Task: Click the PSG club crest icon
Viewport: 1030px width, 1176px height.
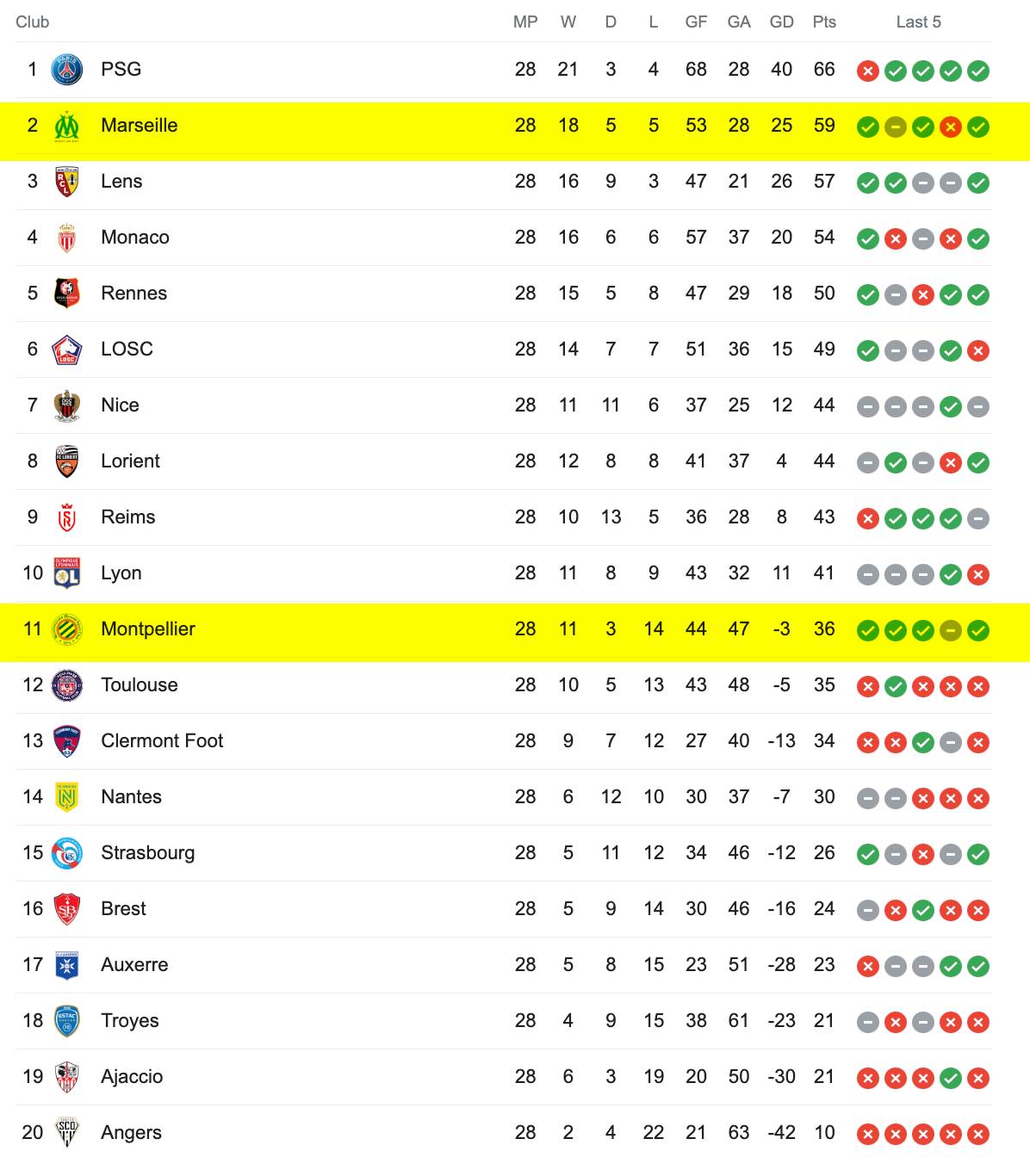Action: tap(66, 70)
